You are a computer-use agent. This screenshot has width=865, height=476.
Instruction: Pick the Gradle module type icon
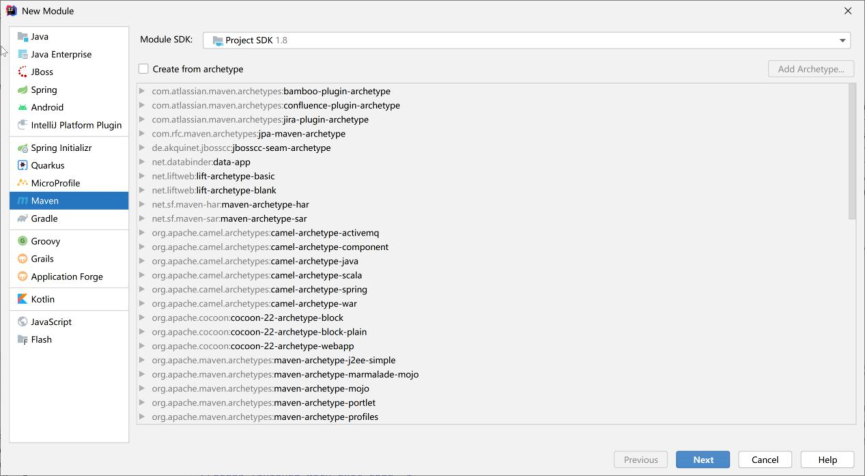tap(22, 218)
